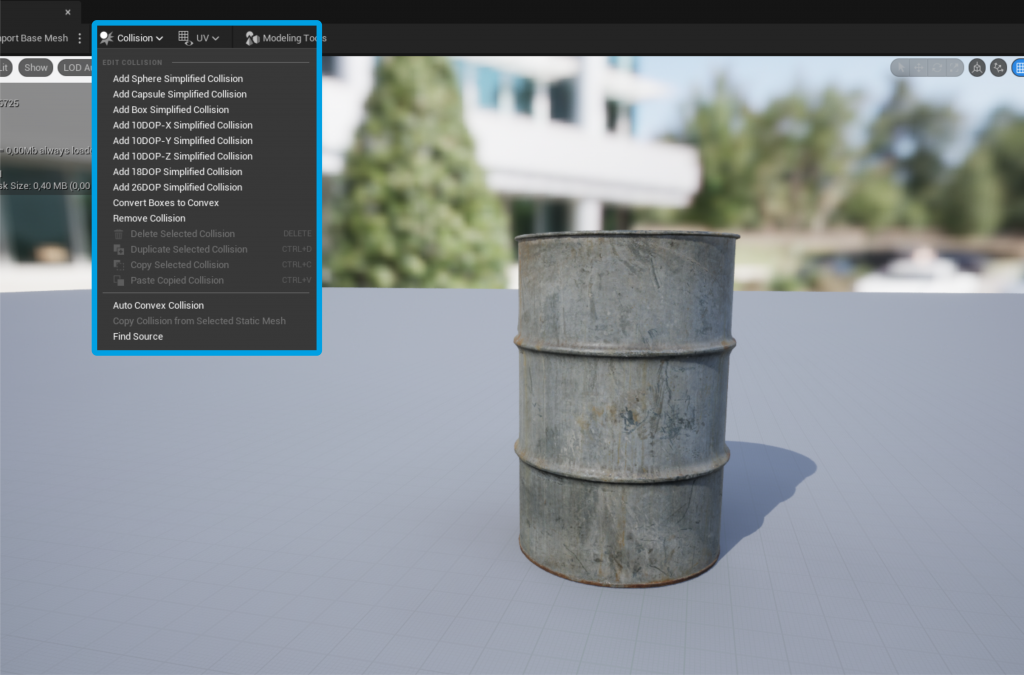Click the clipboard icon beside Paste Copied Collision

118,281
